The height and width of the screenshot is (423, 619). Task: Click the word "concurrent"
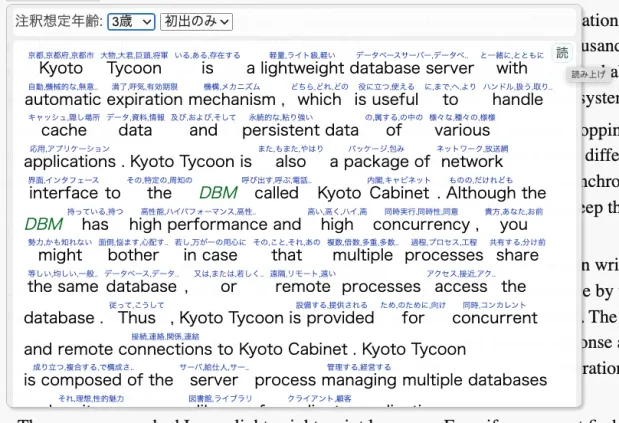(x=495, y=318)
